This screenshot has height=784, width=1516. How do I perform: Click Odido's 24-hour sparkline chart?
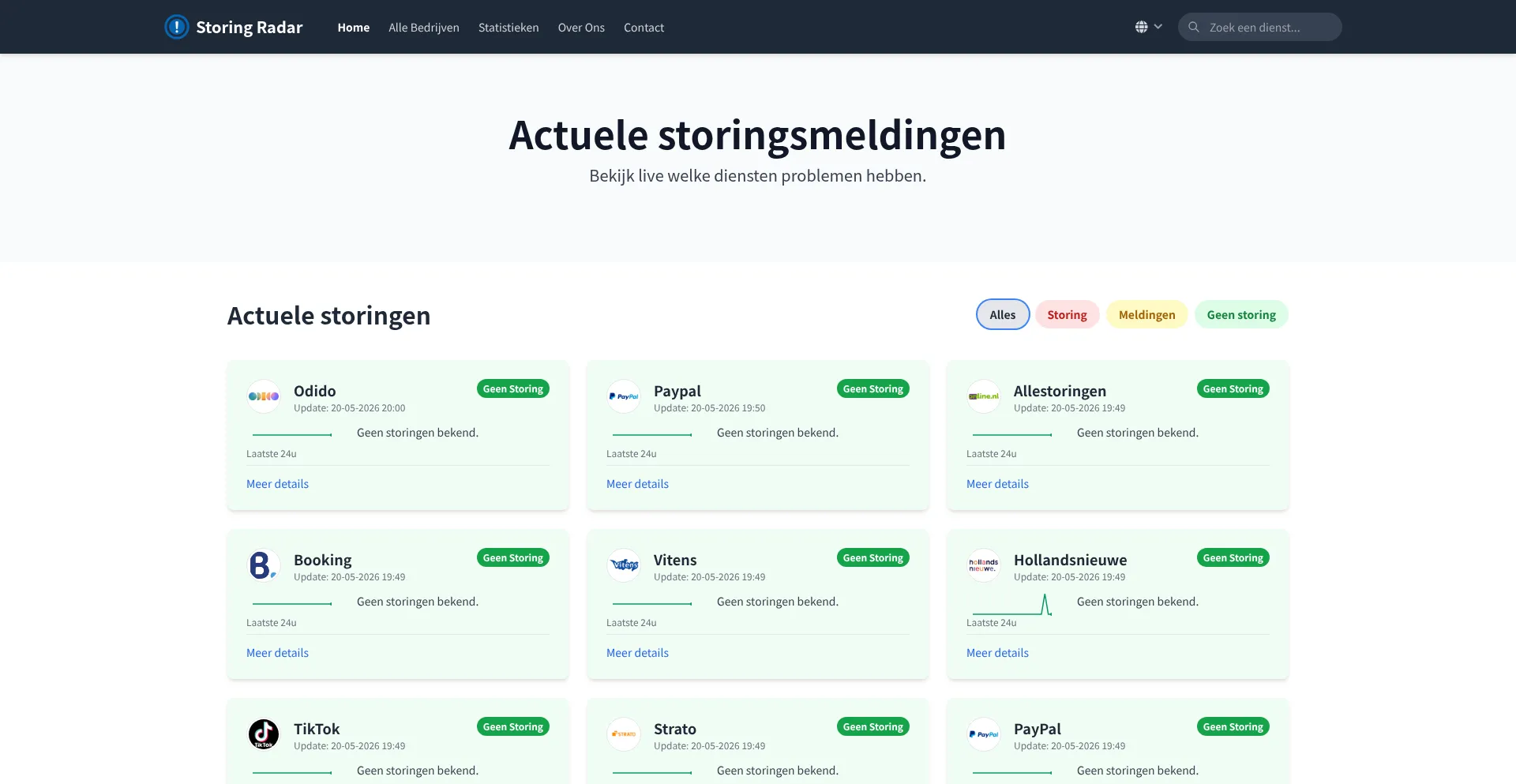point(292,434)
